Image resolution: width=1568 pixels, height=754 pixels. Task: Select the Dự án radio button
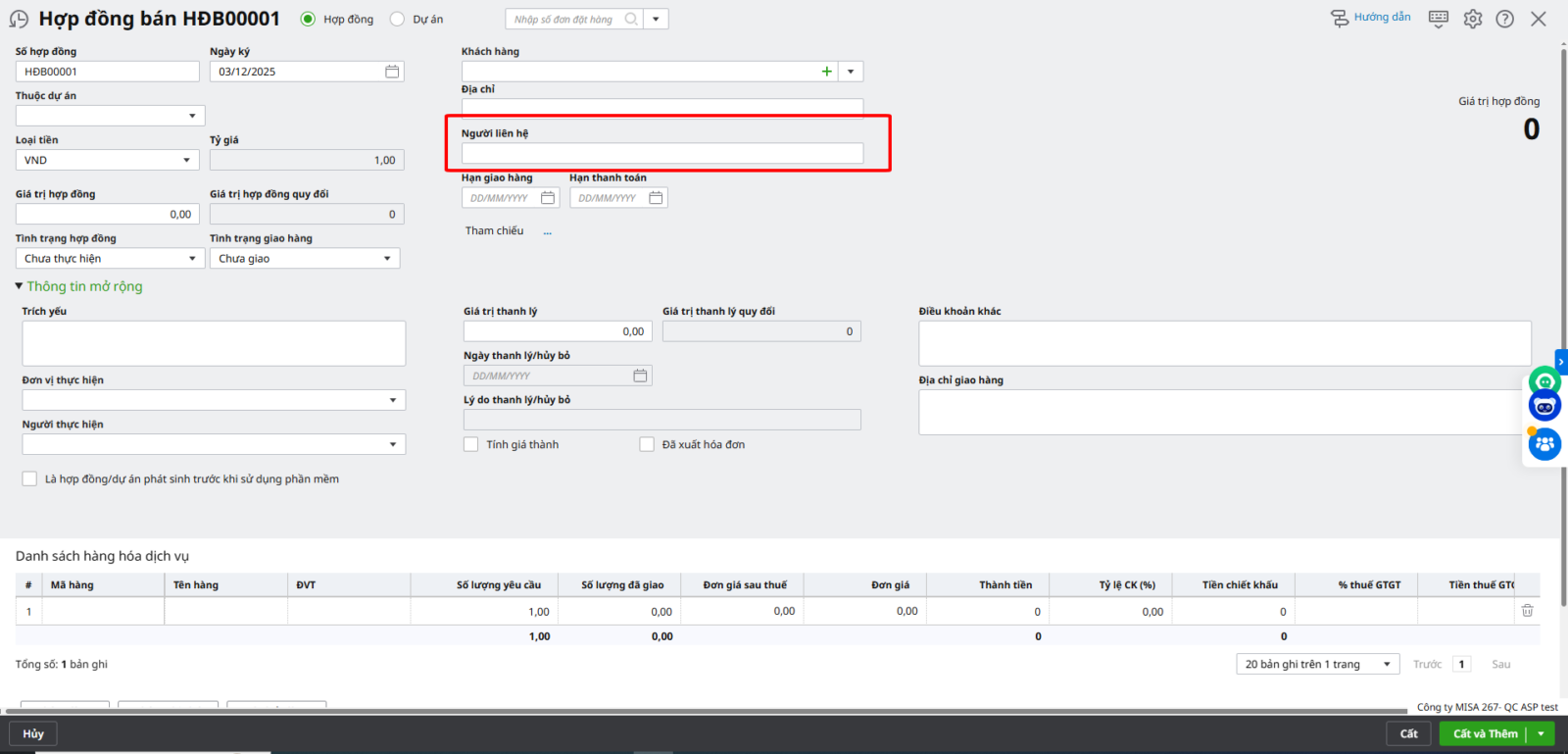[x=397, y=19]
